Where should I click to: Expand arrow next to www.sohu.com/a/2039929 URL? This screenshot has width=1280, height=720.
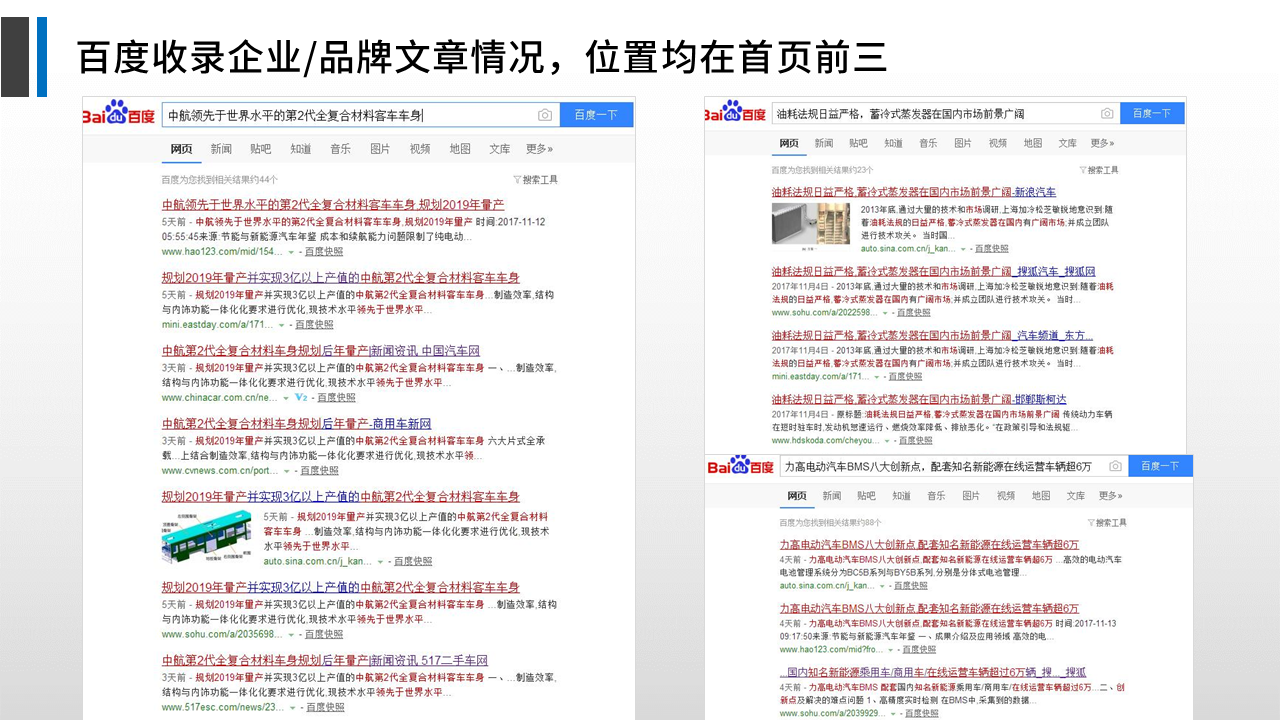(892, 713)
